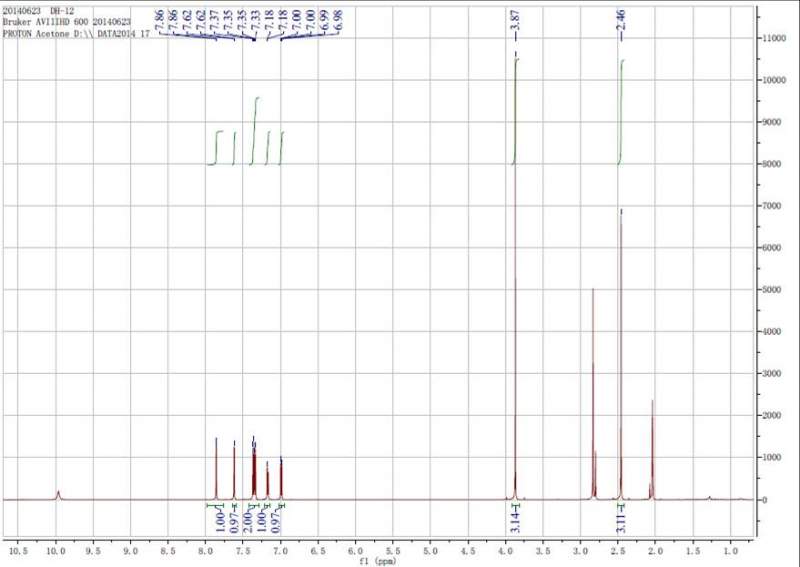
Task: Click the 9.0 ppm axis tick label
Action: [x=131, y=551]
